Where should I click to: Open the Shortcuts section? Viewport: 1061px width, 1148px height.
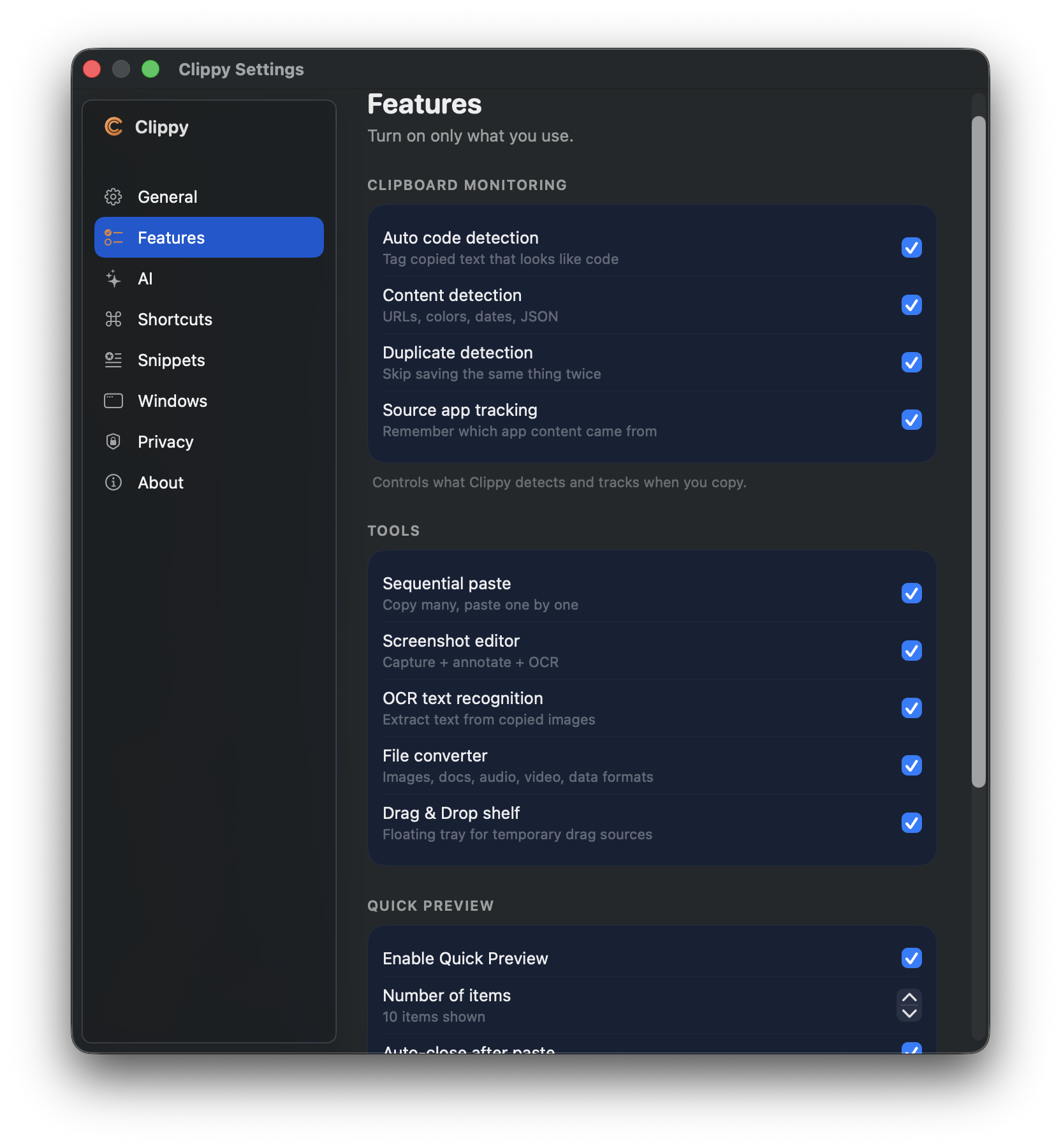pos(209,319)
